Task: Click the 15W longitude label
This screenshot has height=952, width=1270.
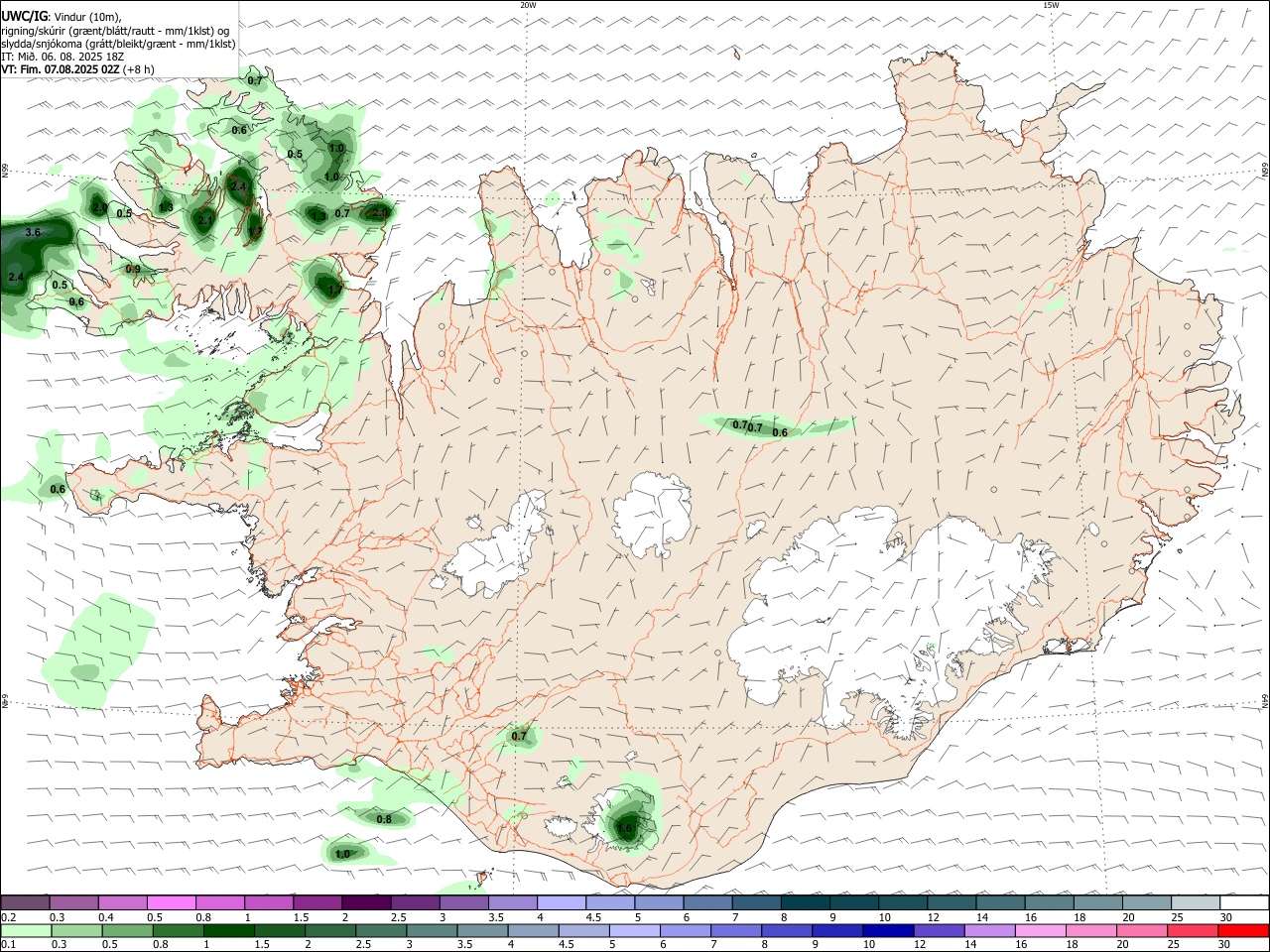Action: tap(1051, 5)
